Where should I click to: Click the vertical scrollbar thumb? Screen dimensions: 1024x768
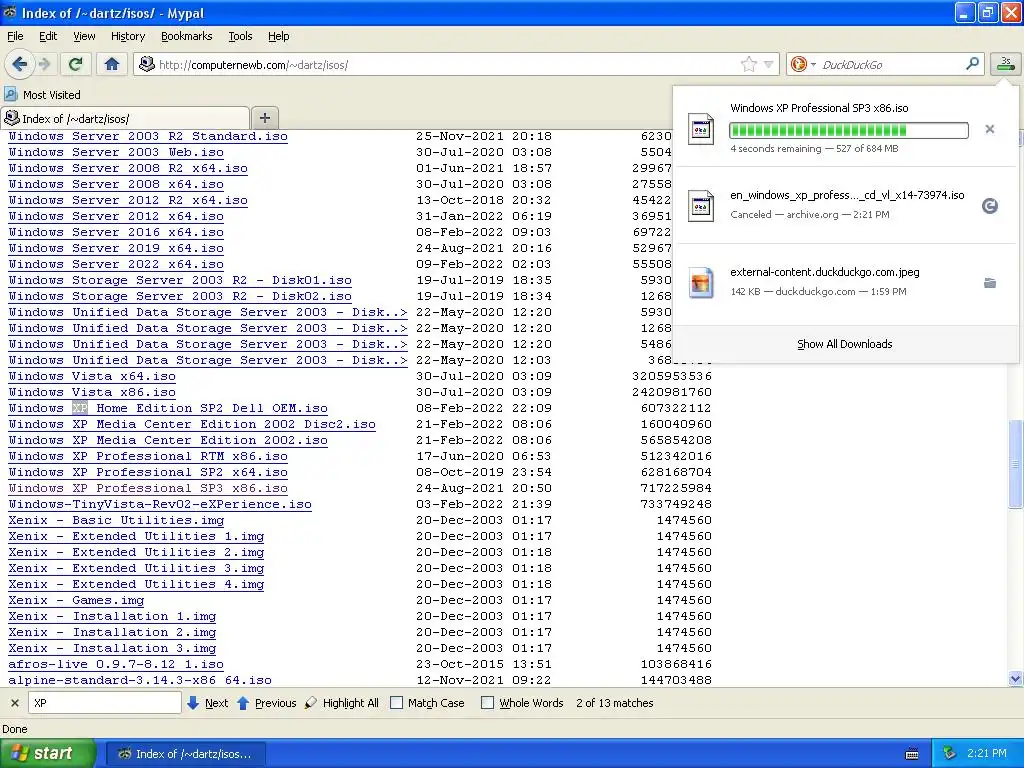1015,464
